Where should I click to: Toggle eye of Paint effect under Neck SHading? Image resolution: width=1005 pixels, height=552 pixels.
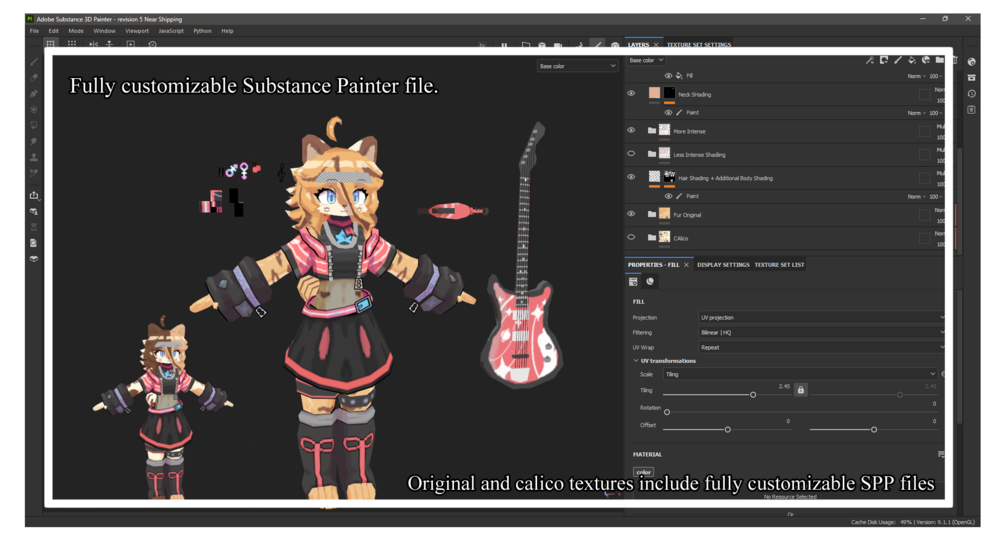coord(669,113)
